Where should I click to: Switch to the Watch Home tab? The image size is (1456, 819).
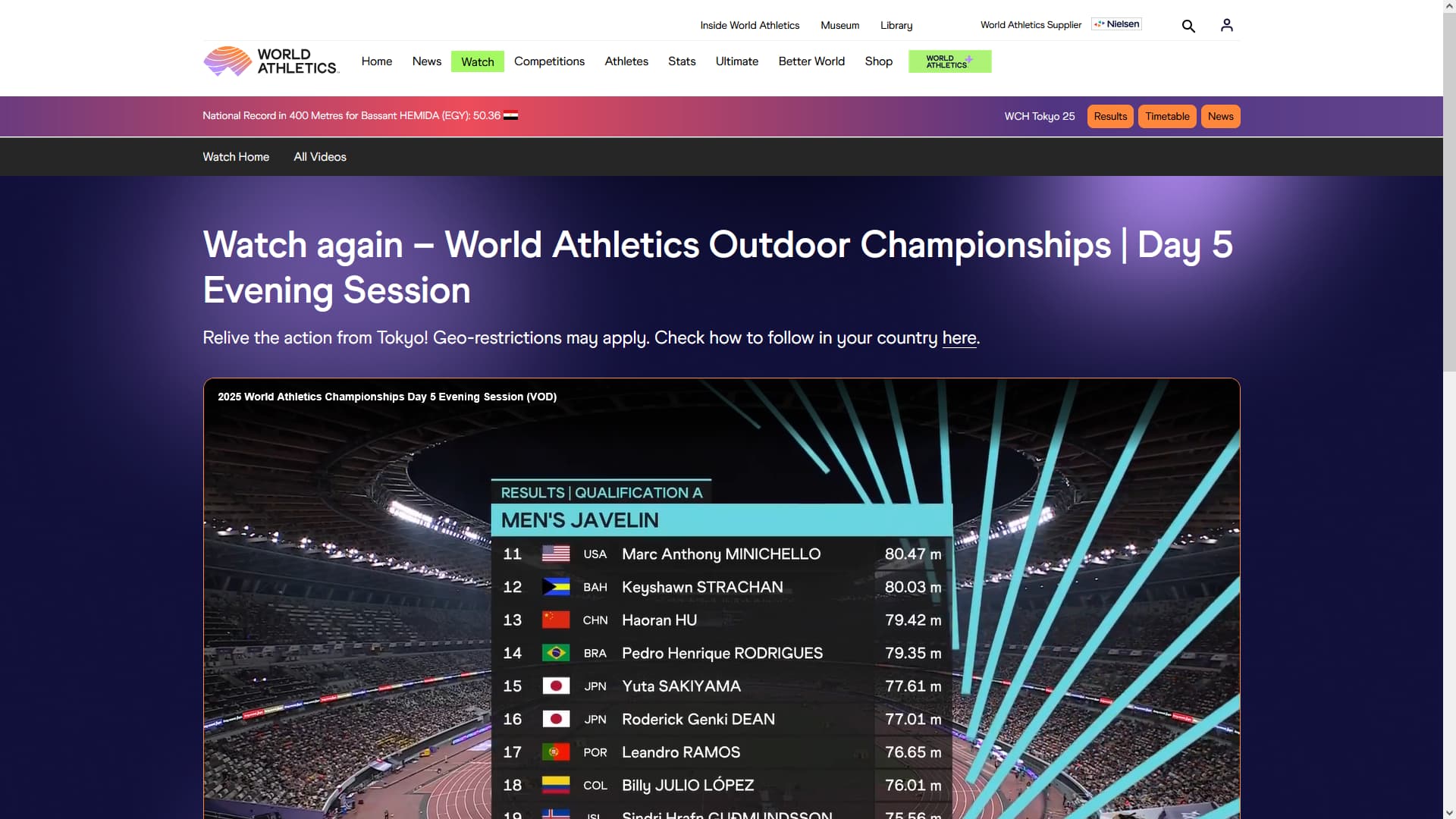[236, 157]
